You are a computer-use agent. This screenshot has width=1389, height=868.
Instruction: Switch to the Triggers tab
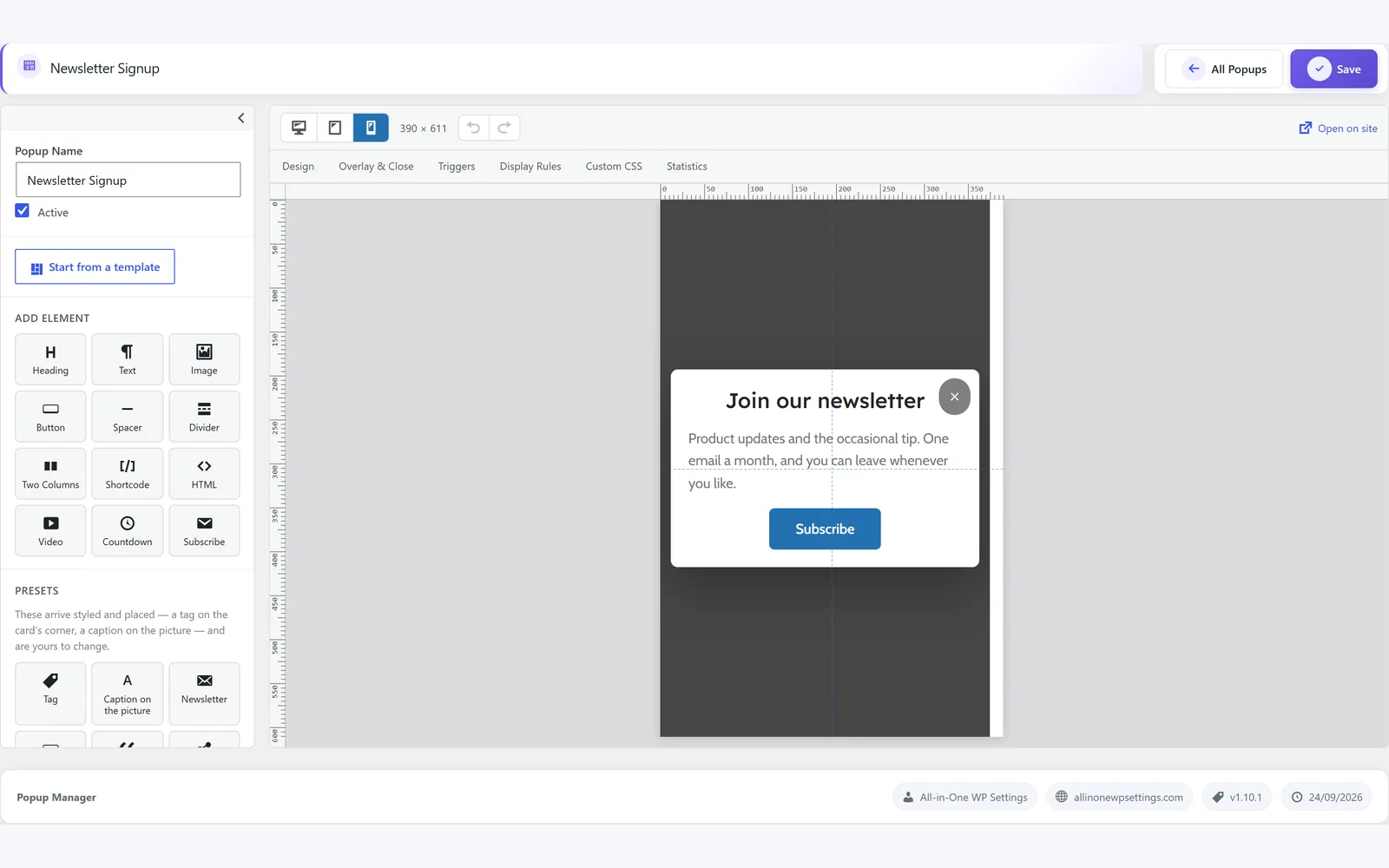click(x=457, y=167)
